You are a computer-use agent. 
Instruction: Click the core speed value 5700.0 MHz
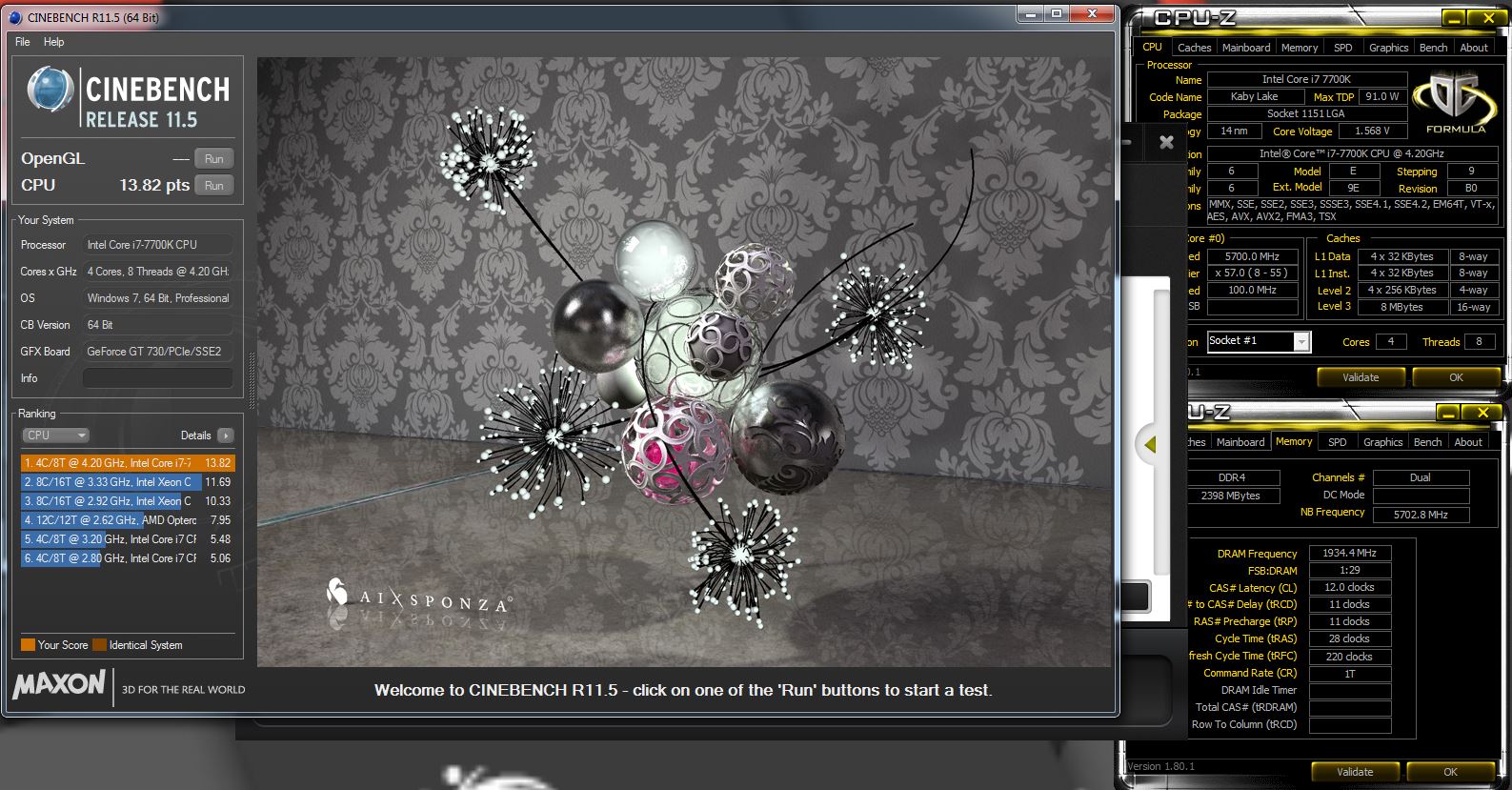click(x=1252, y=256)
